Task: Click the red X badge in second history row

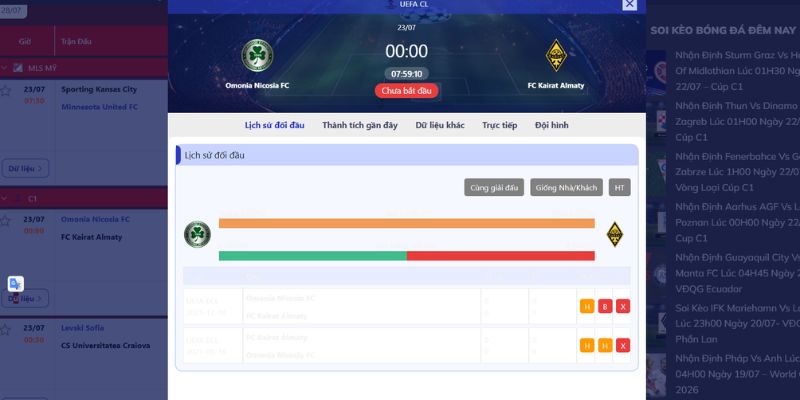Action: pyautogui.click(x=623, y=345)
